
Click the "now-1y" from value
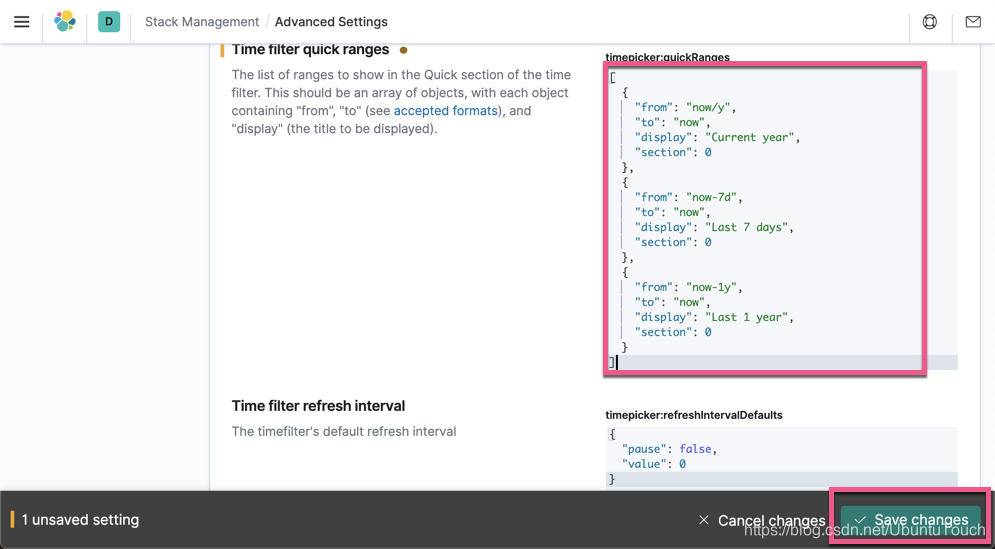tap(713, 288)
